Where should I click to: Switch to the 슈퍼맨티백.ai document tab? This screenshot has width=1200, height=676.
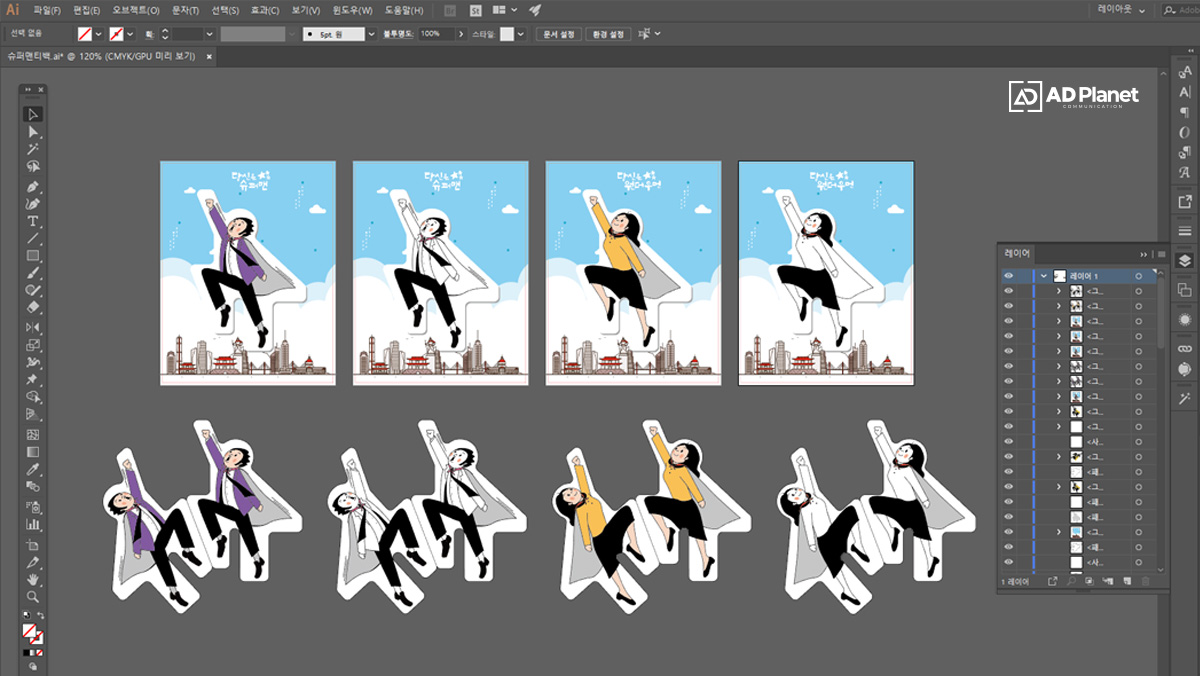click(x=102, y=56)
